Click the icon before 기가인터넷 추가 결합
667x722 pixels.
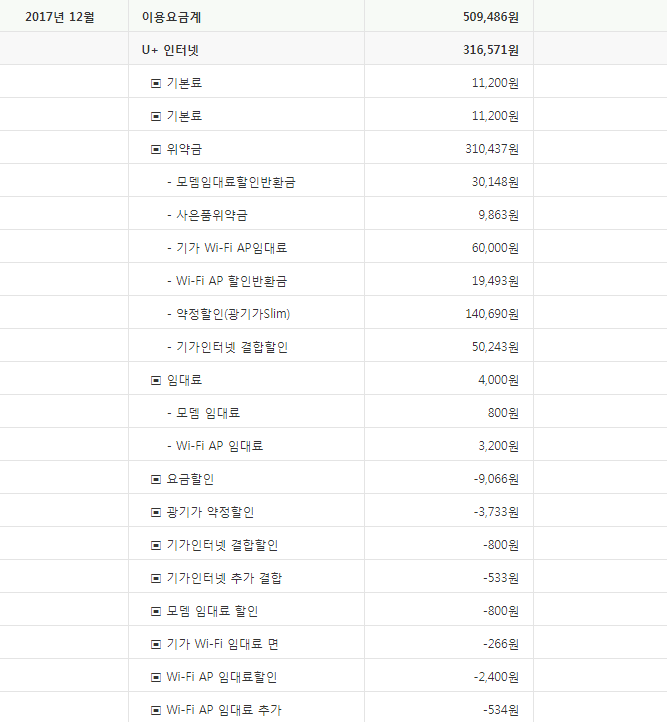tap(155, 578)
